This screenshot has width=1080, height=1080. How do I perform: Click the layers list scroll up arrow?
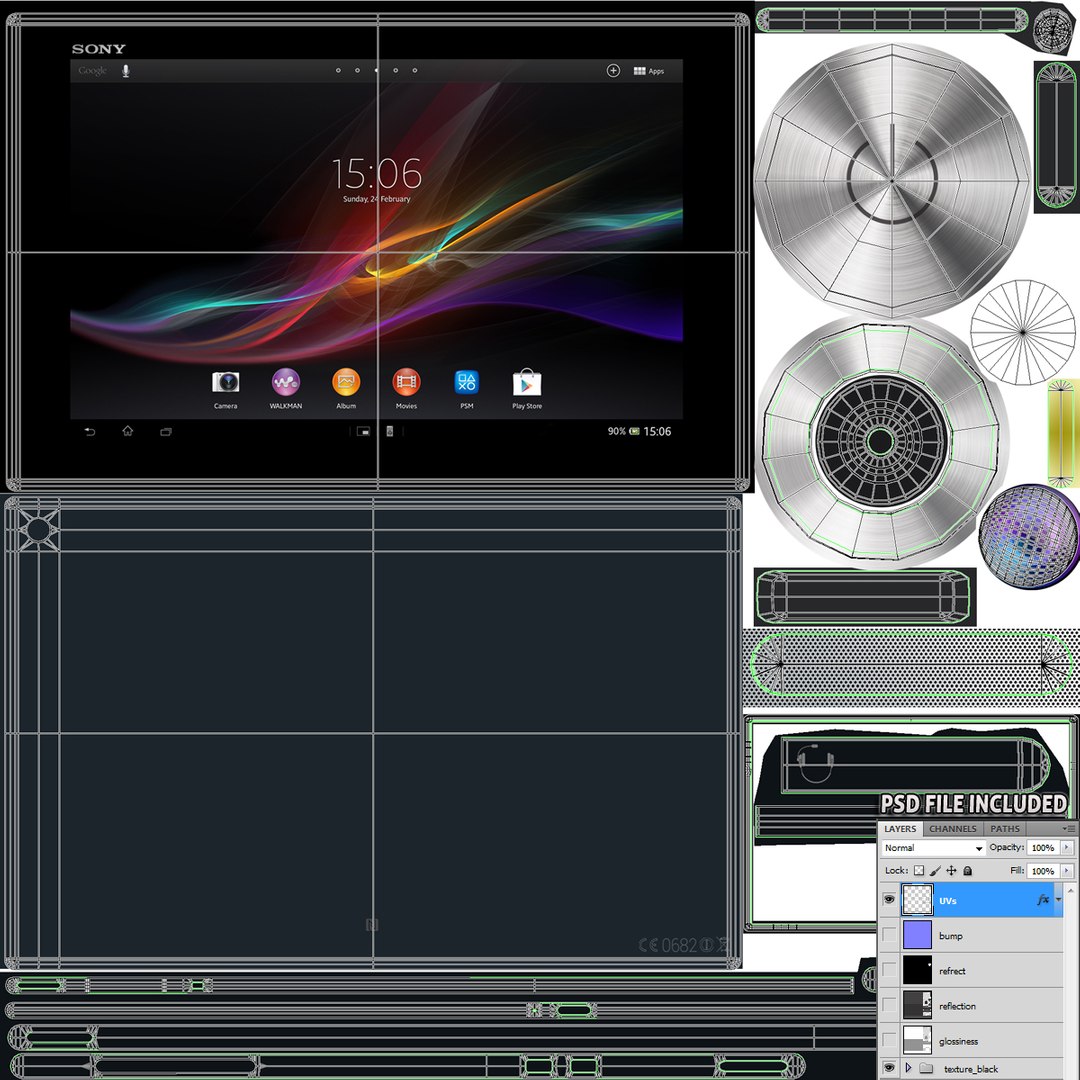(x=1070, y=891)
